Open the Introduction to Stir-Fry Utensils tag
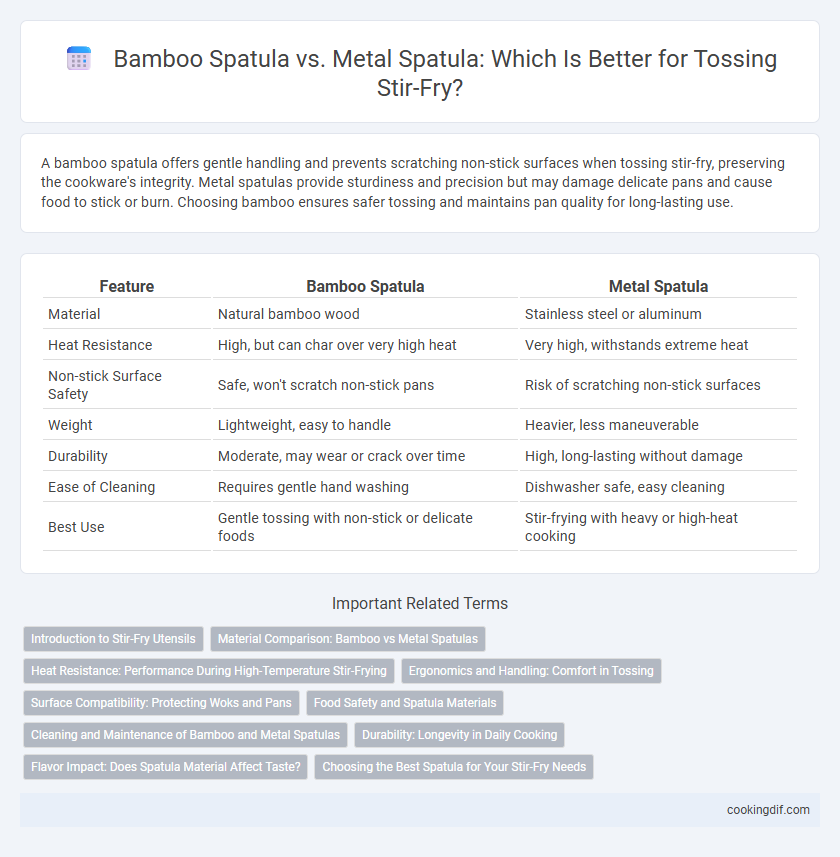The height and width of the screenshot is (857, 840). coord(113,638)
